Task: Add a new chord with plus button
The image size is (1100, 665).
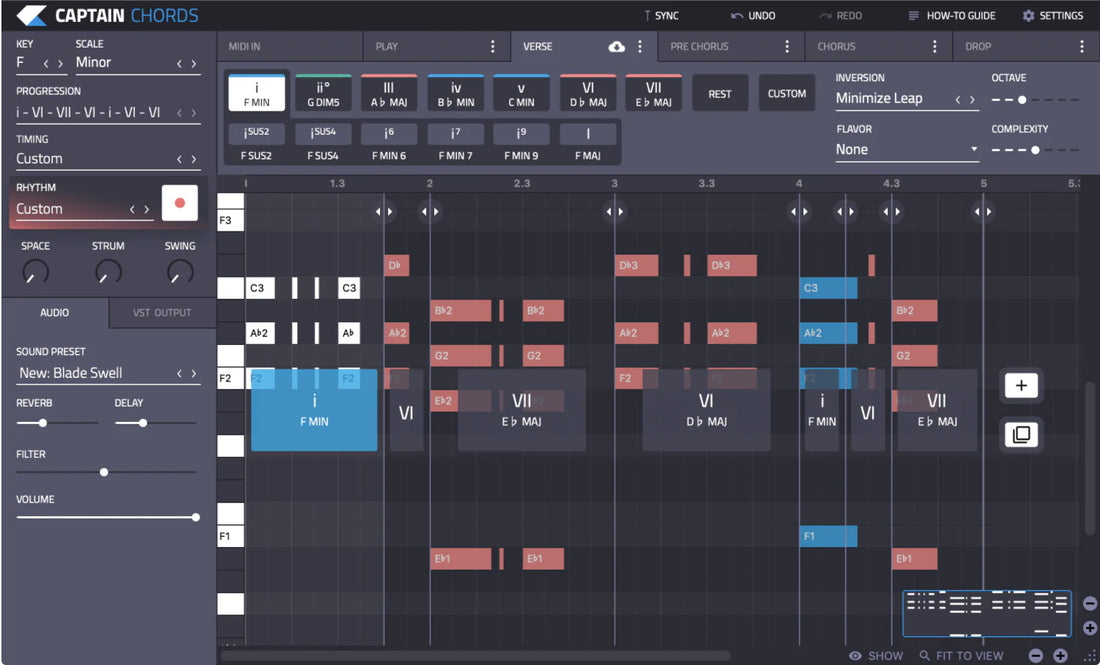Action: click(1021, 385)
